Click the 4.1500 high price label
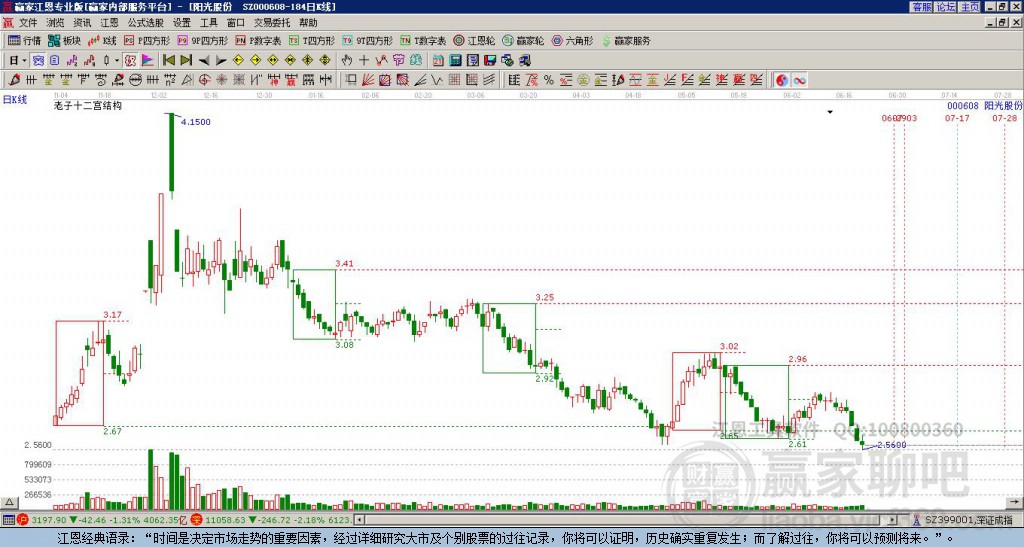Viewport: 1024px width, 548px height. point(196,122)
